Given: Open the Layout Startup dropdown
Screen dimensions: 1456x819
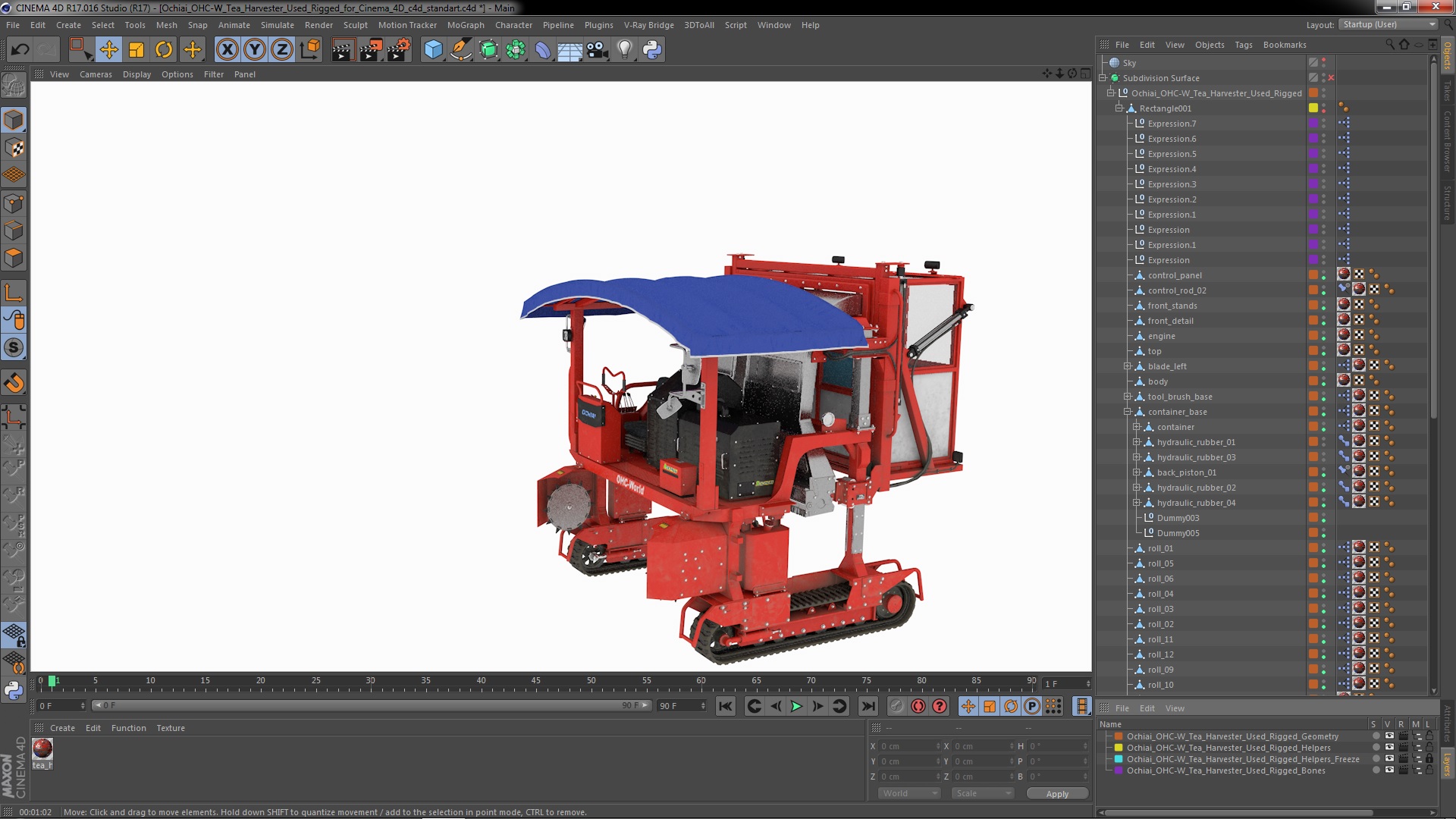Looking at the screenshot, I should click(1388, 24).
